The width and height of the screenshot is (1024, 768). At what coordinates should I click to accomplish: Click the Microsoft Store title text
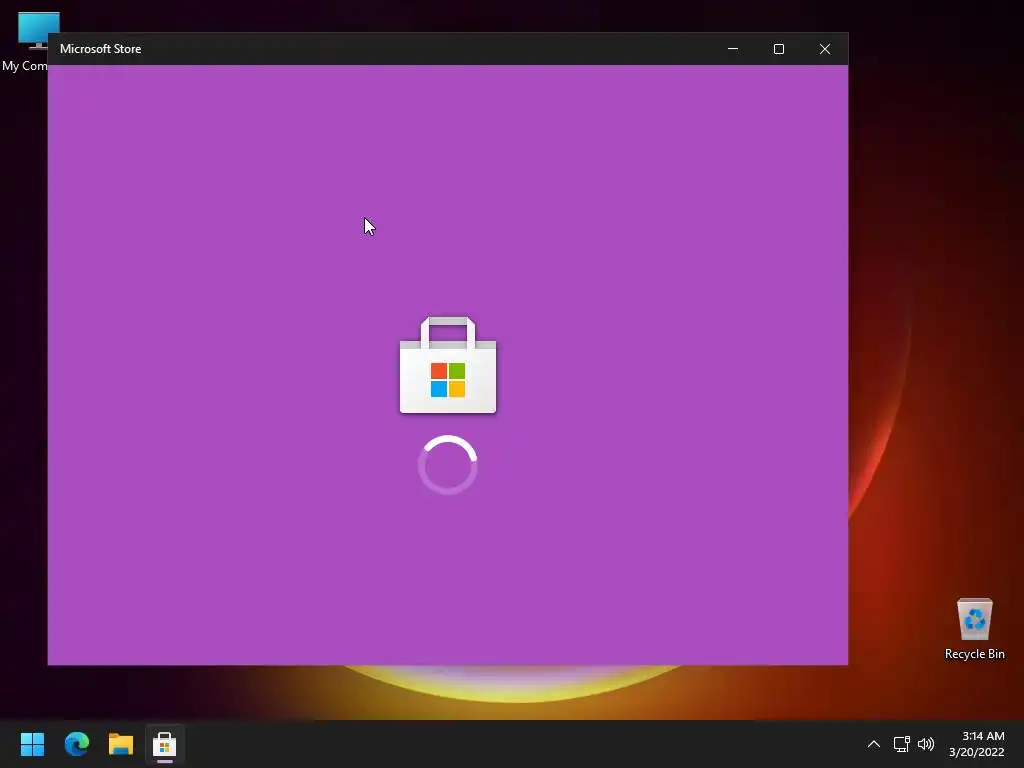[101, 49]
